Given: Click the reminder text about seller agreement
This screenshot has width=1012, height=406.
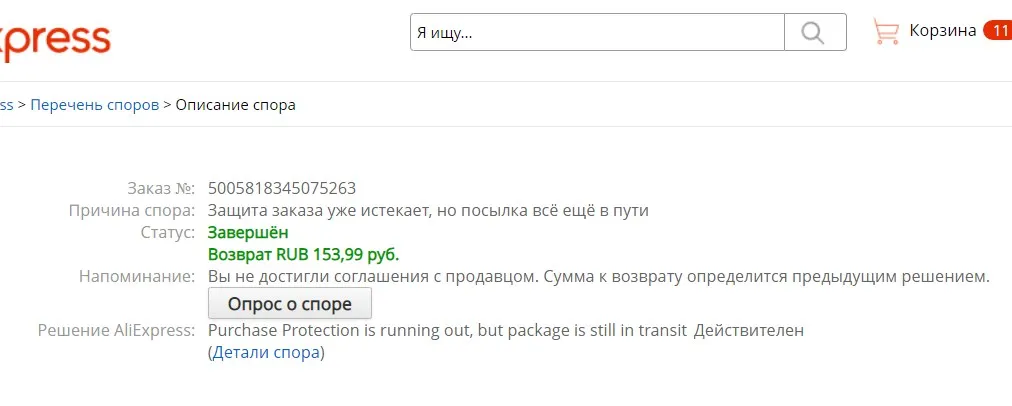Looking at the screenshot, I should pos(598,276).
